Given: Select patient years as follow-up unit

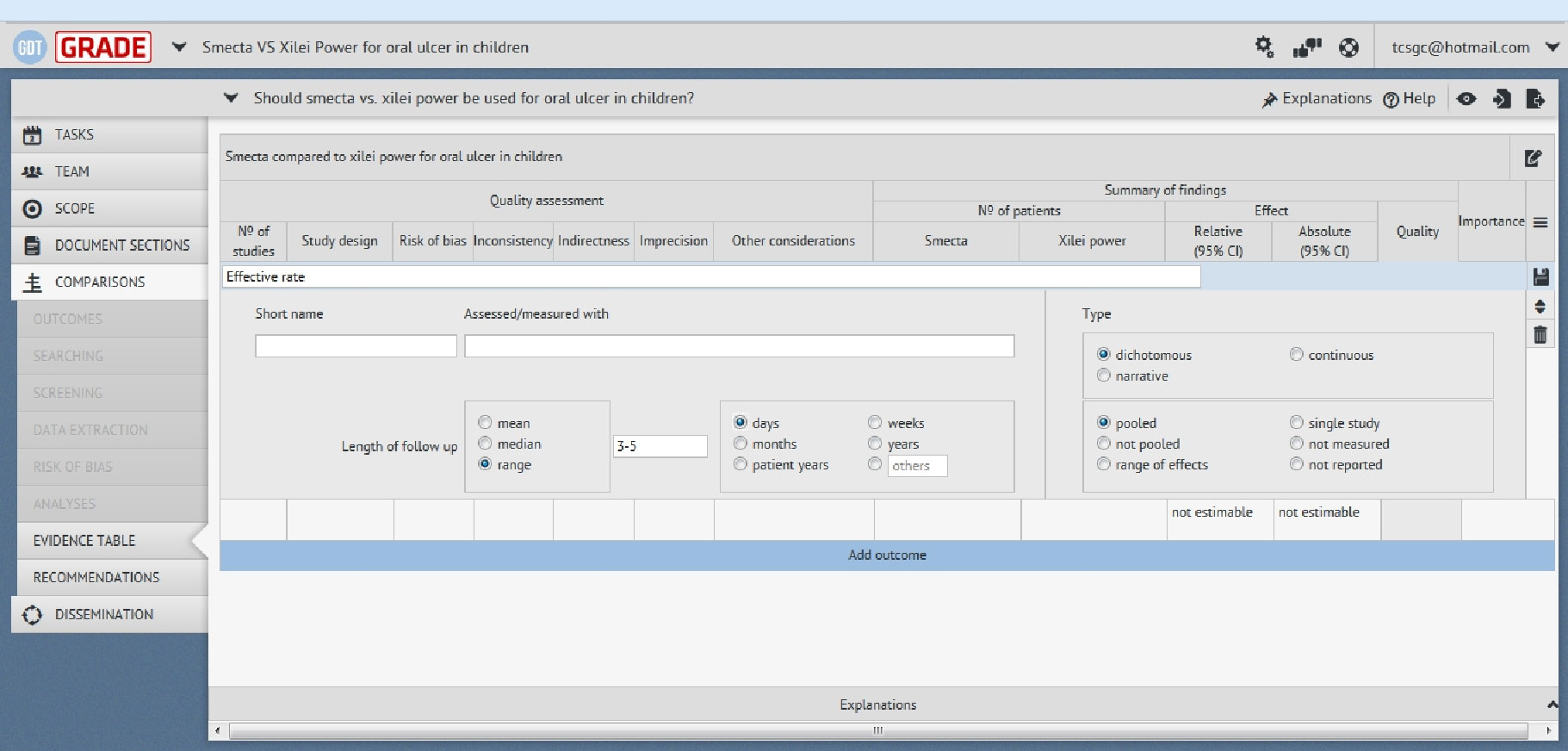Looking at the screenshot, I should 740,463.
